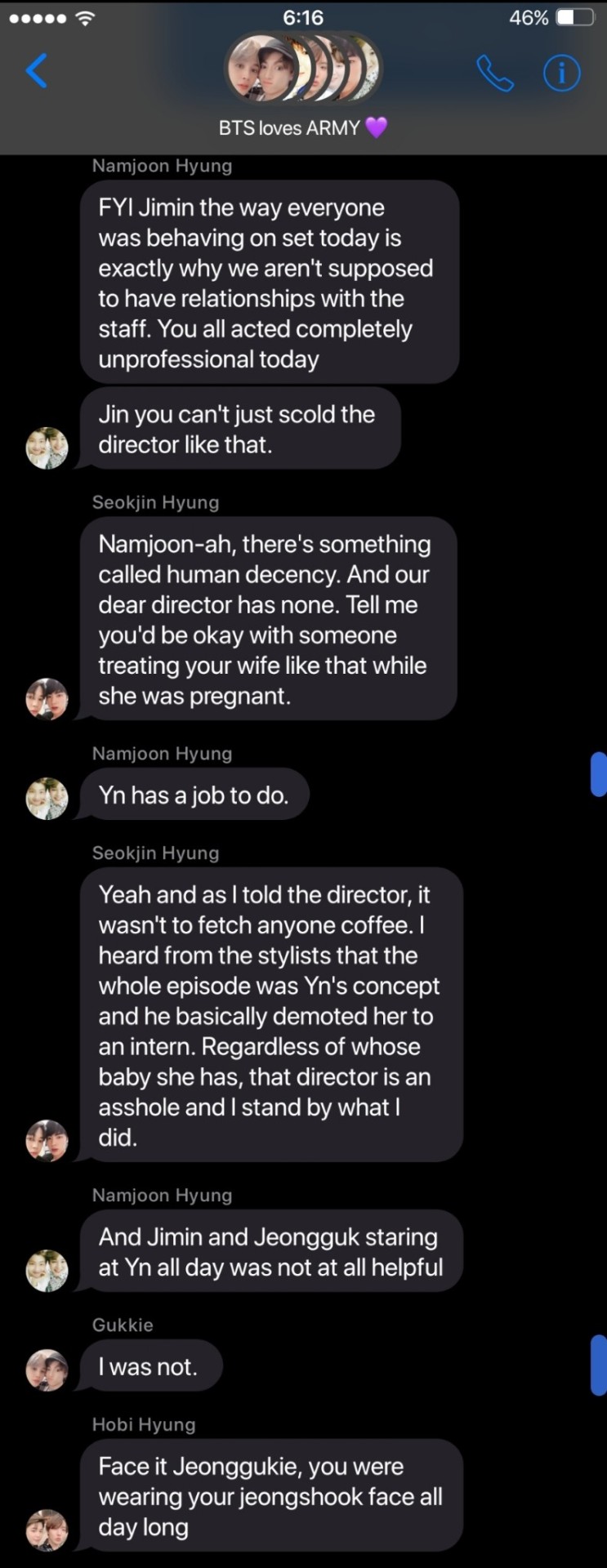Tap Namjoon's avatar beside 'scold the director' message
The image size is (607, 1568).
point(47,448)
